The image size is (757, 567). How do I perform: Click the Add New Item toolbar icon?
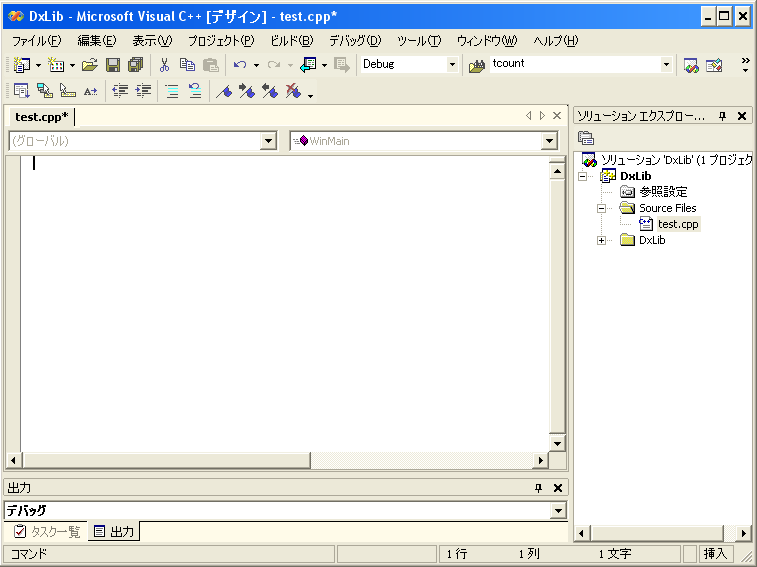pyautogui.click(x=56, y=64)
